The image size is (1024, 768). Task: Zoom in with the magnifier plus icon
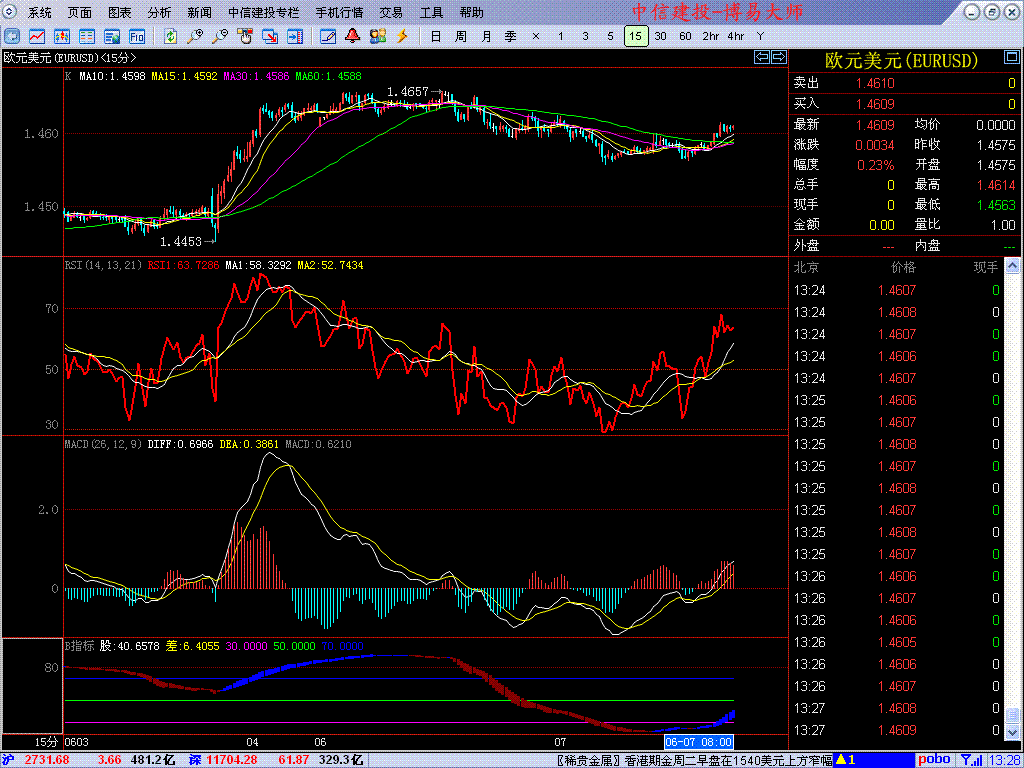(195, 37)
